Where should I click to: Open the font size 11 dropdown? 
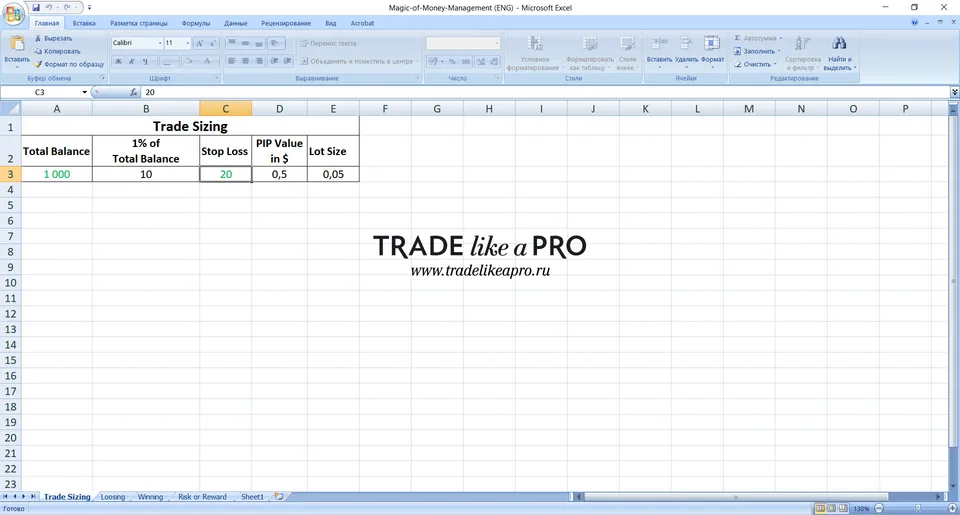(187, 43)
